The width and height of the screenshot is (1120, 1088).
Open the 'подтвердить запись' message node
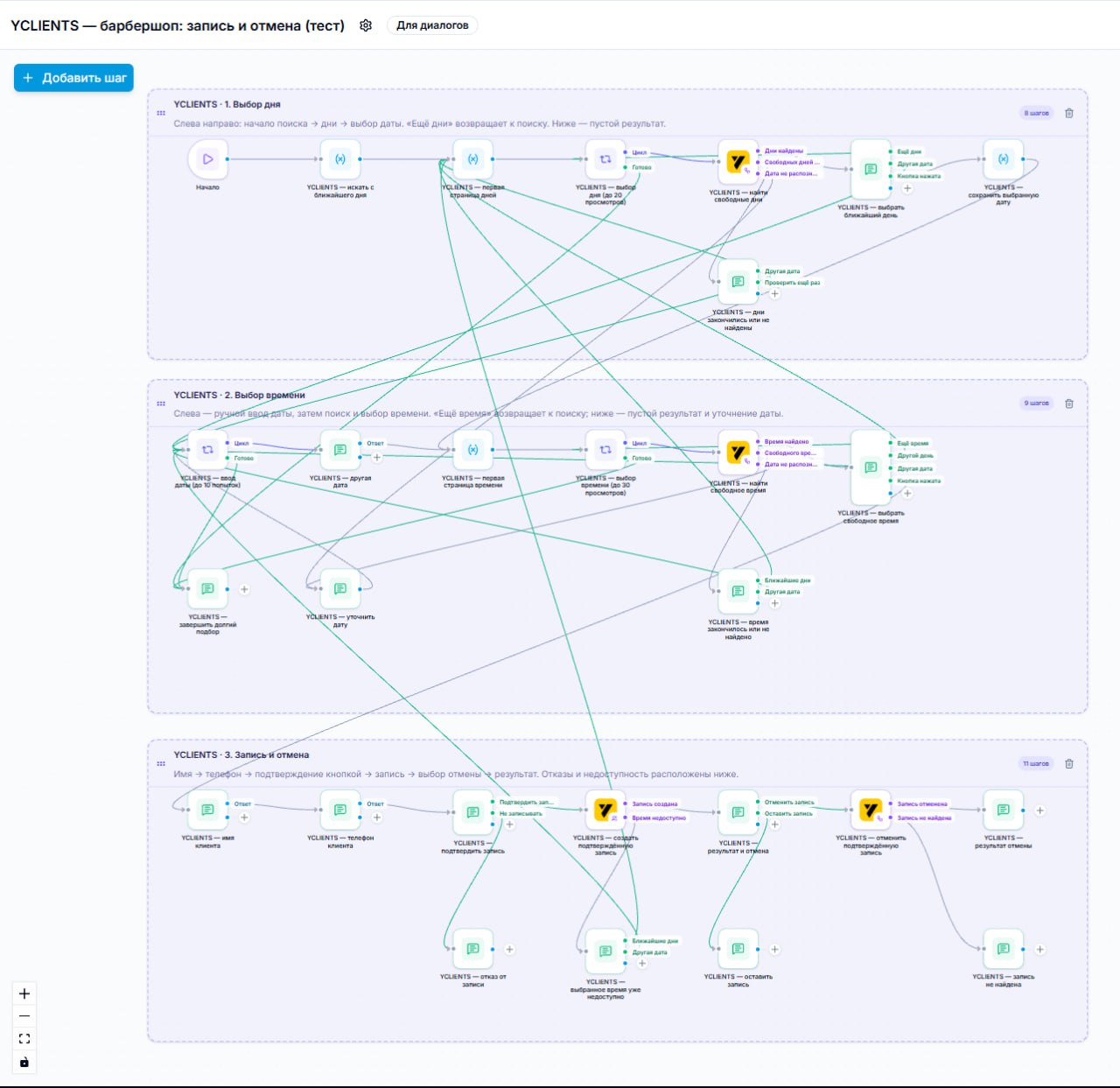[472, 812]
